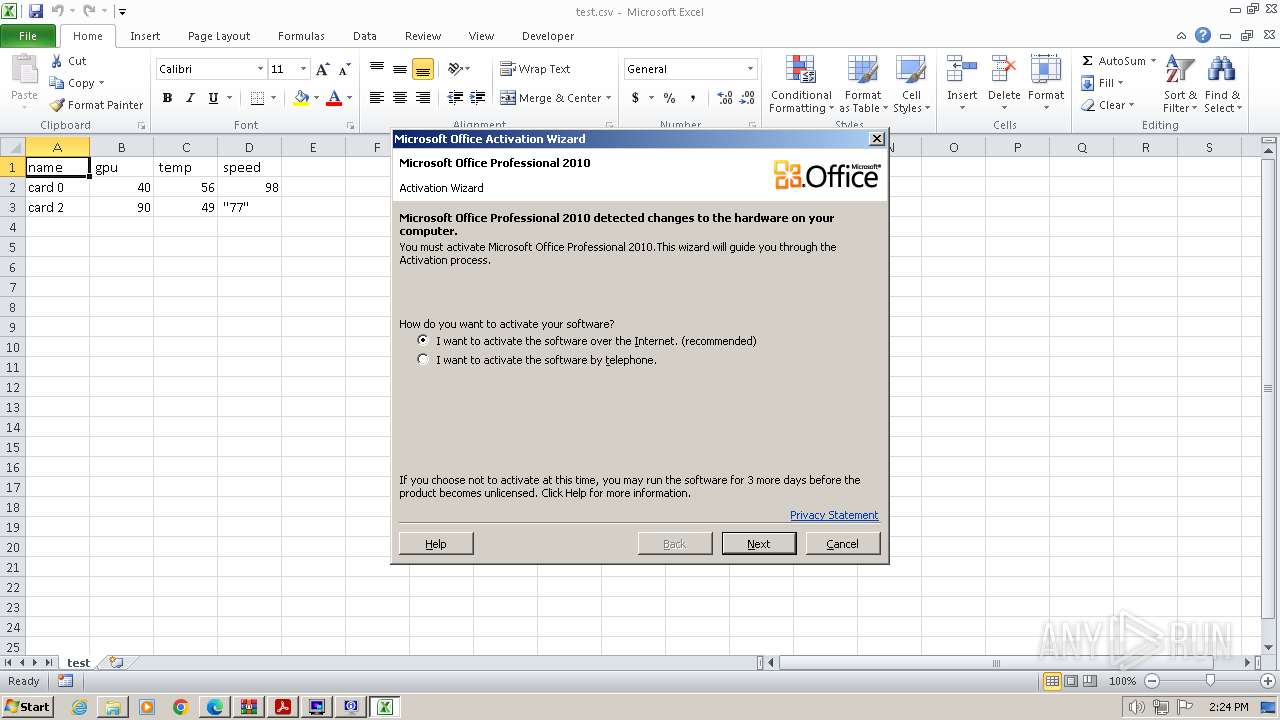Click the Insert cells icon

pyautogui.click(x=962, y=70)
